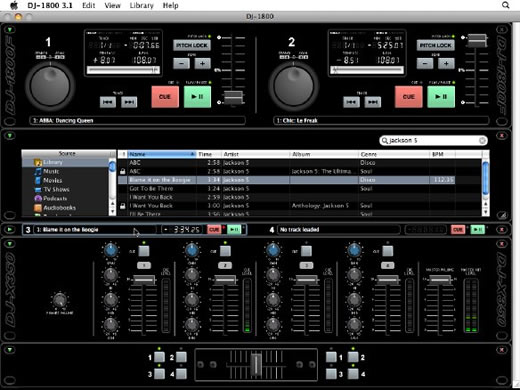Open the Help menu

tap(170, 5)
